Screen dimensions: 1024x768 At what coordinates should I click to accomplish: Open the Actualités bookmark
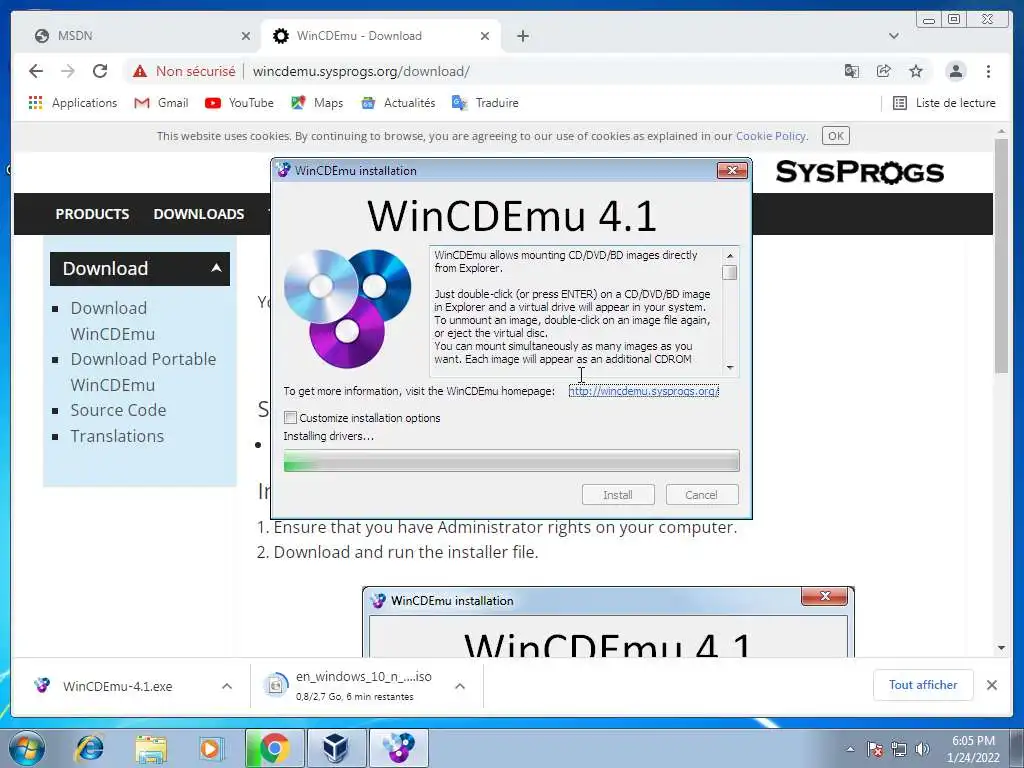click(x=398, y=103)
